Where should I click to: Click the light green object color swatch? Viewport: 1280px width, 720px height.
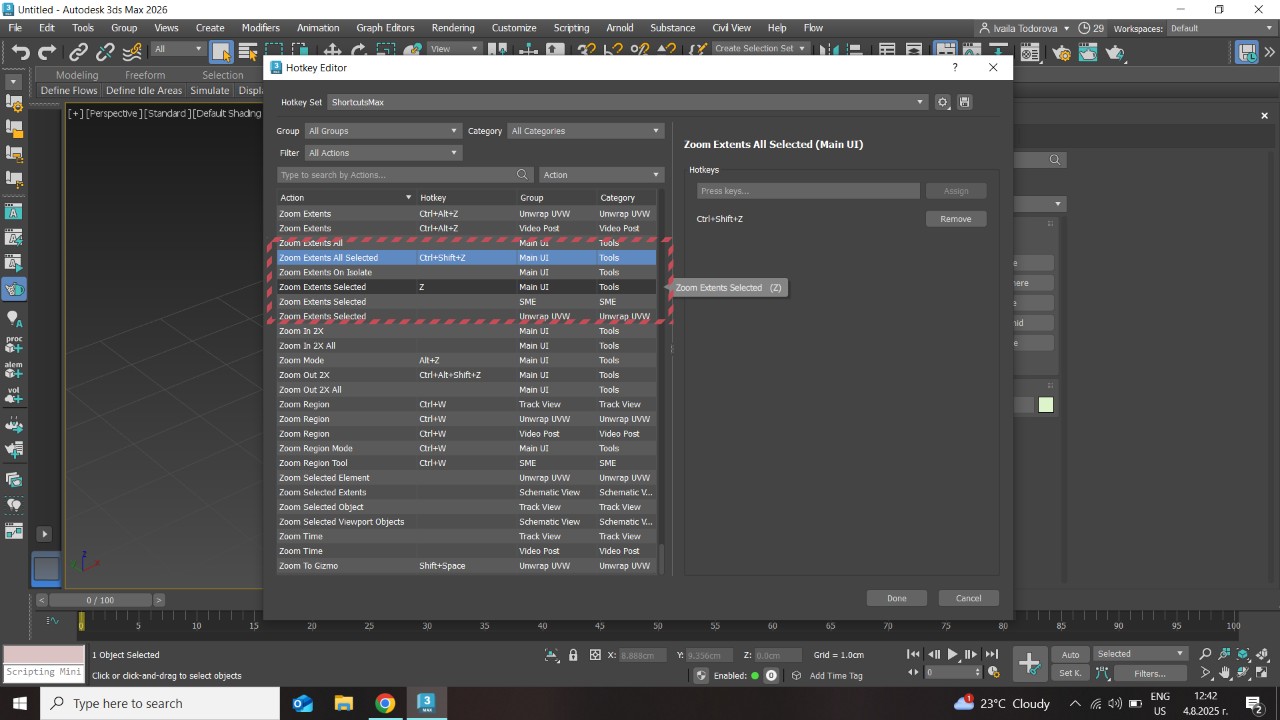(1046, 405)
